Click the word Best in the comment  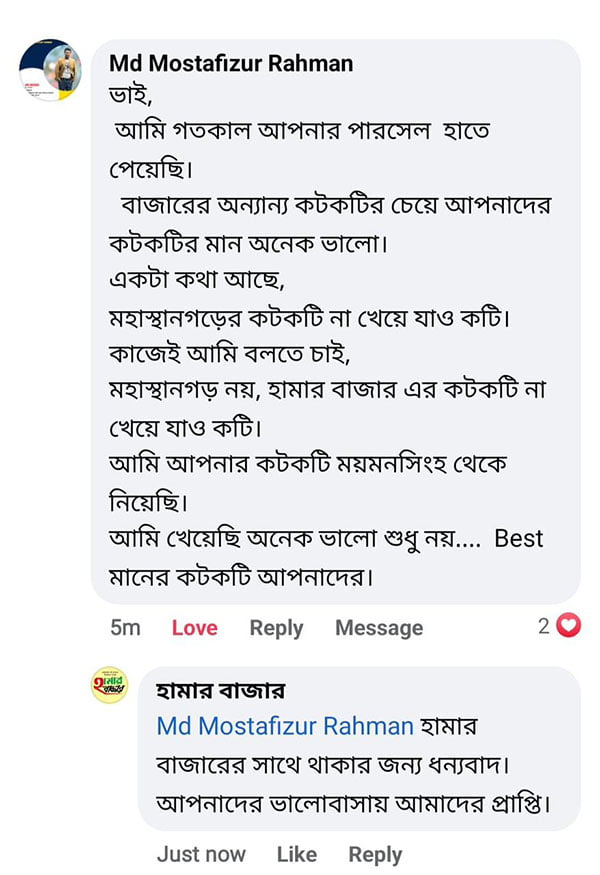(519, 539)
